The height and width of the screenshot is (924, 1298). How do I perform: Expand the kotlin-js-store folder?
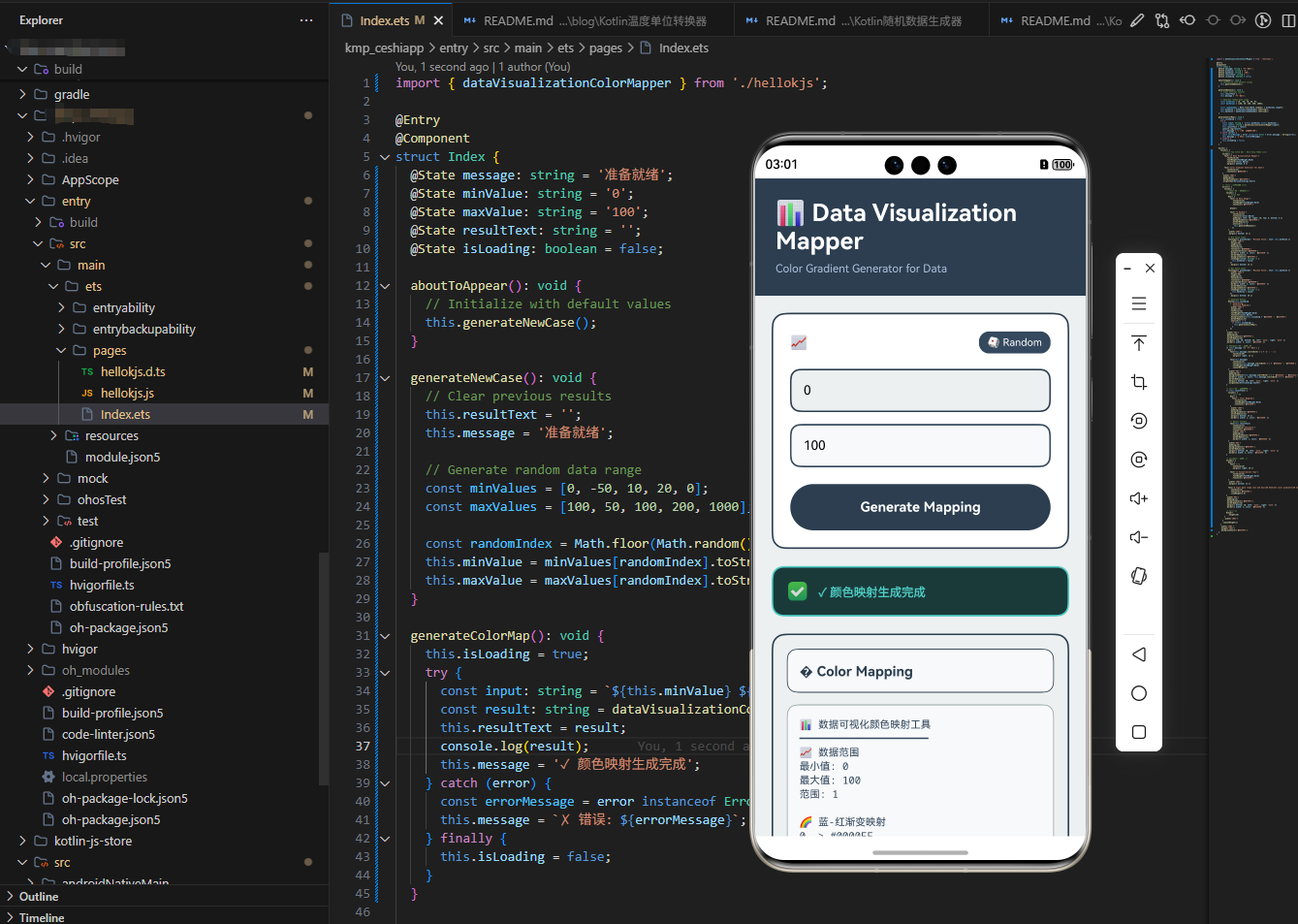coord(23,841)
